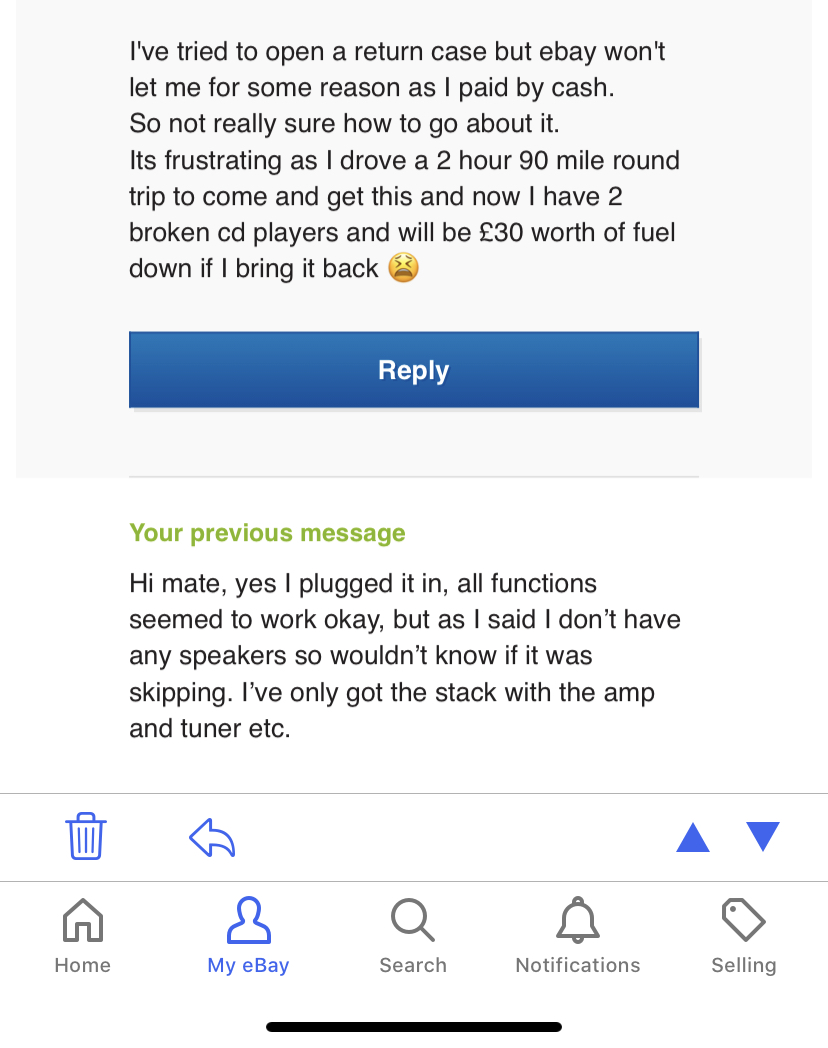Tap the home indicator bar
Screen dimensions: 828x1048
(414, 1027)
